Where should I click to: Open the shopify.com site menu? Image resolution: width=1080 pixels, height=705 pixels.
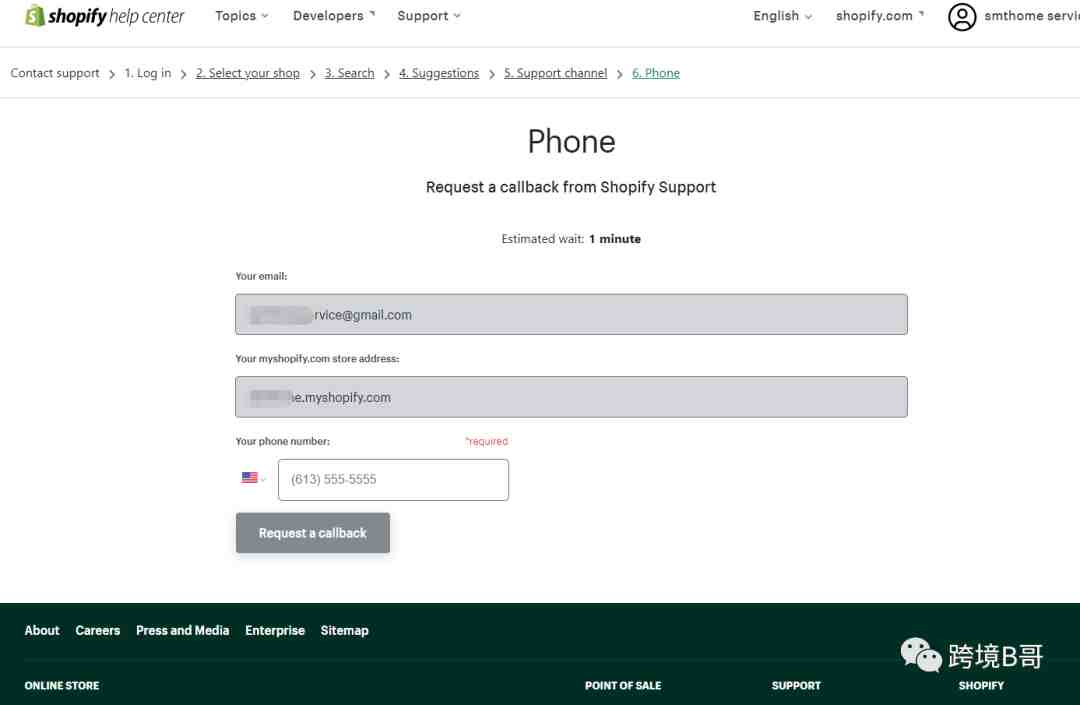pyautogui.click(x=880, y=16)
